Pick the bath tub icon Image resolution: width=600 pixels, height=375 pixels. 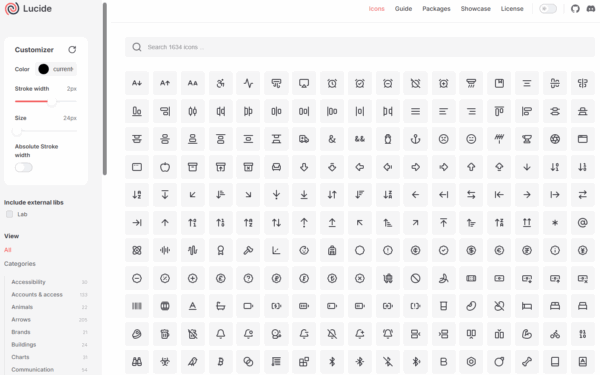pos(220,306)
